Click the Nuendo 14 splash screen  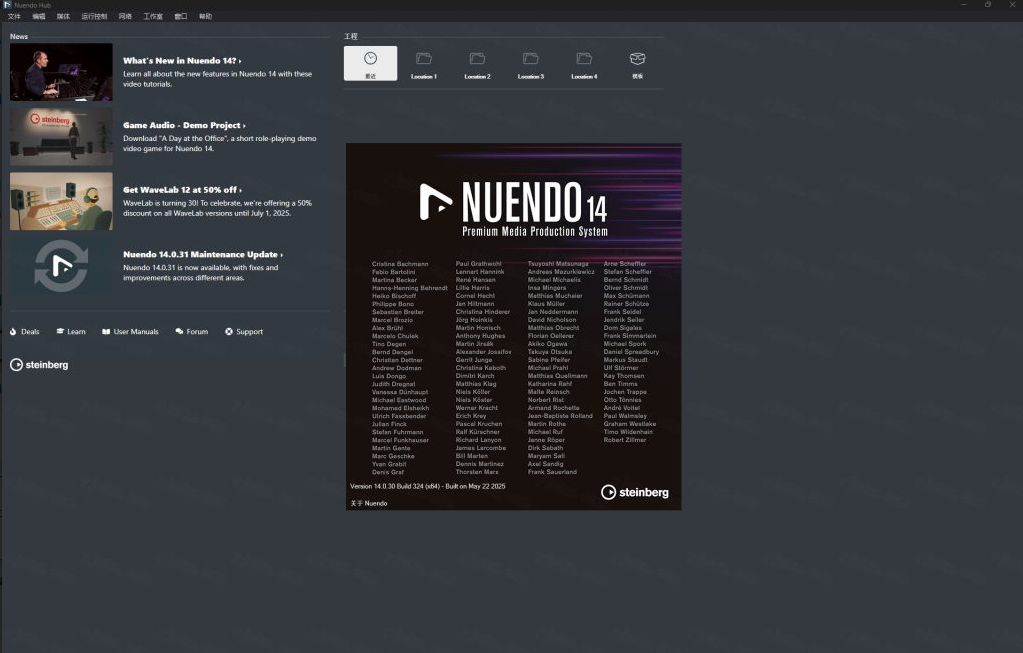pos(513,326)
